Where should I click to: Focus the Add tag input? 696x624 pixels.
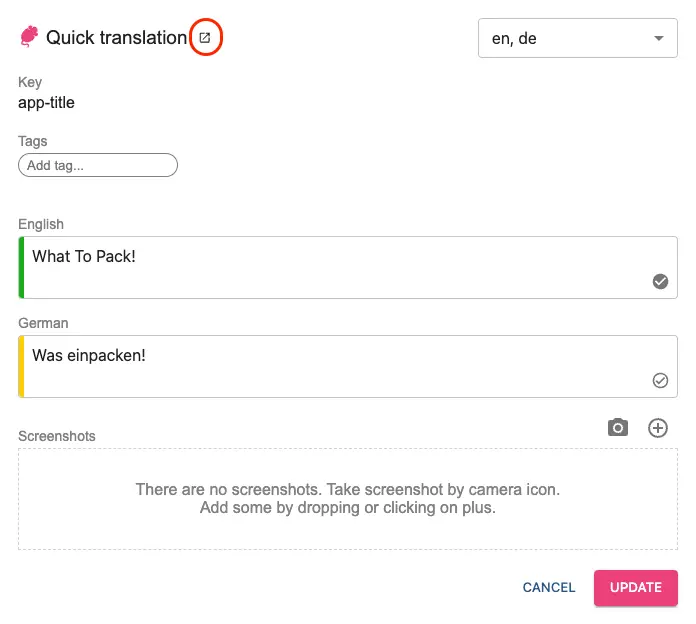pos(97,165)
